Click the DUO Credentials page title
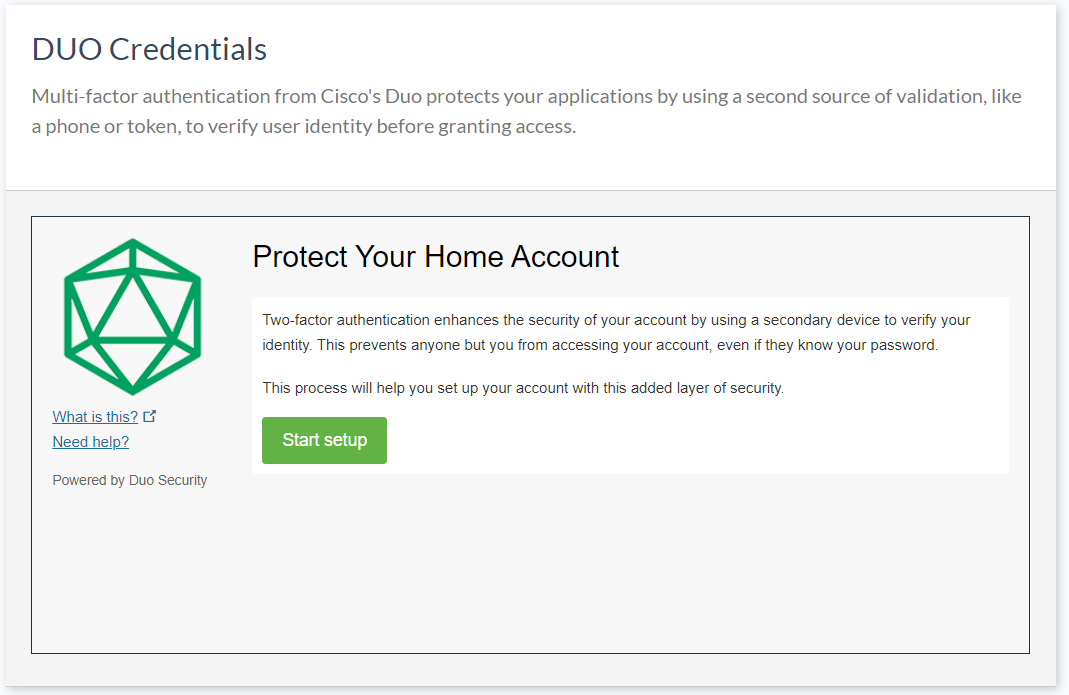1069x695 pixels. point(148,48)
